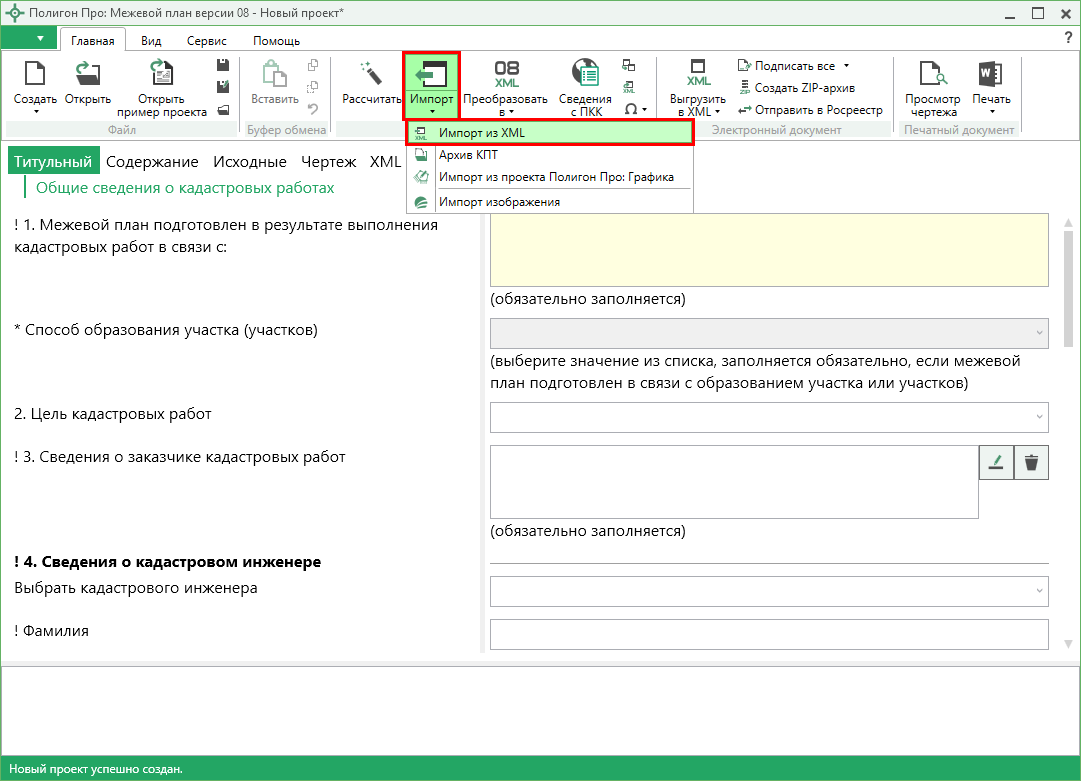Click the Печать Word document icon

[x=991, y=74]
